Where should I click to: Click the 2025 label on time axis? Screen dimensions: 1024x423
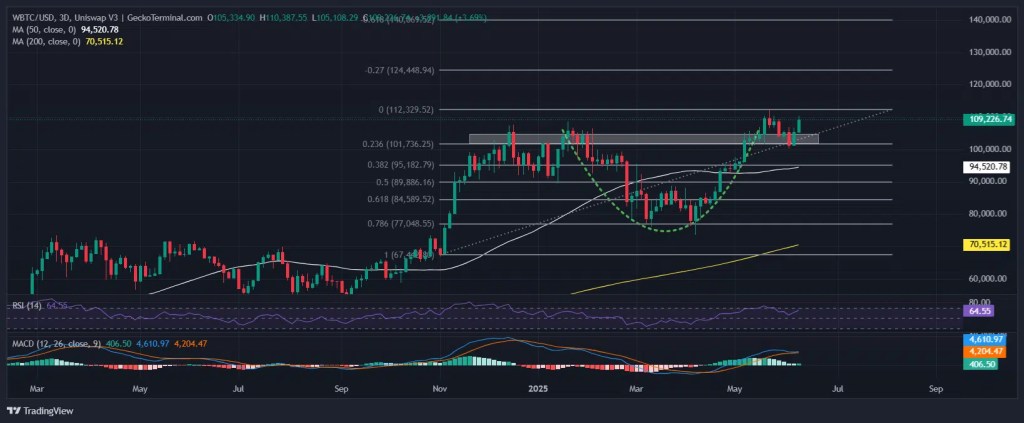tap(537, 386)
